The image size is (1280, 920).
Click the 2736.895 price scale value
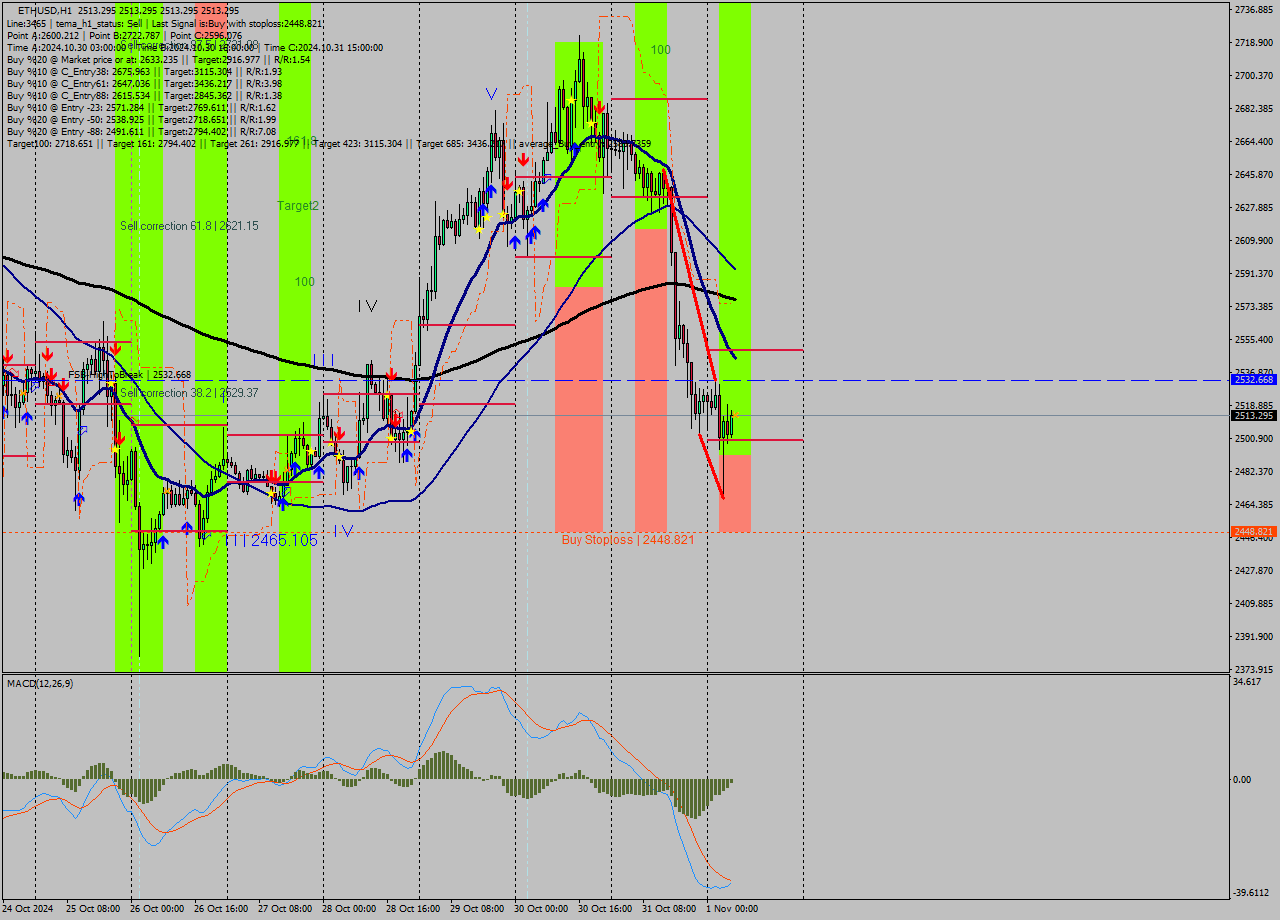point(1253,10)
